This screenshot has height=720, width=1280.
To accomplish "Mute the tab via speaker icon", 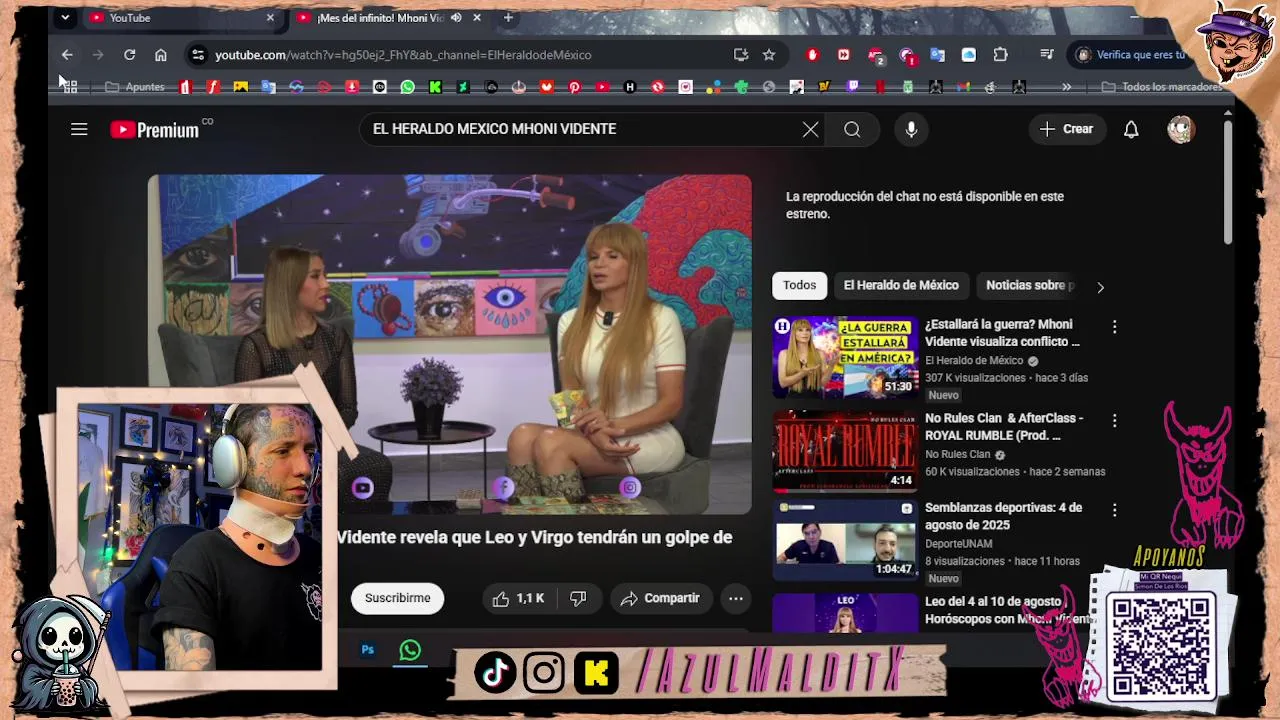I will [456, 18].
